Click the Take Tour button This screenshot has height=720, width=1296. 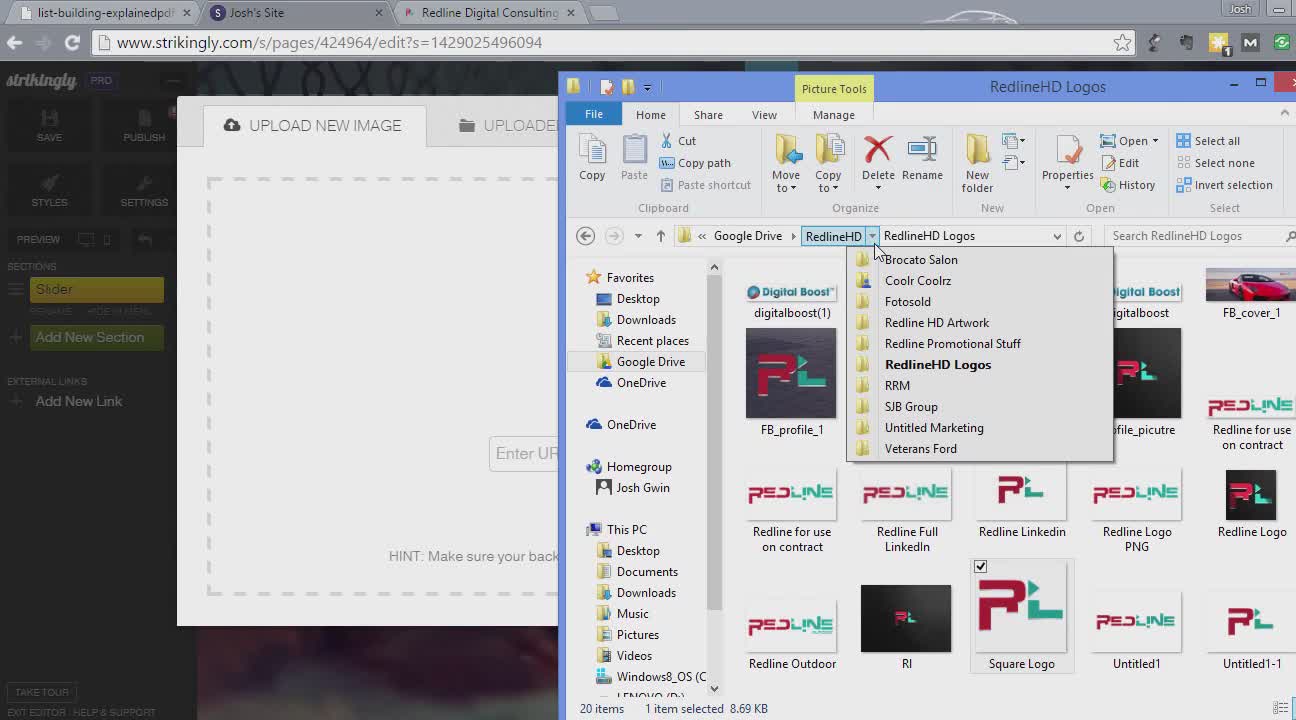click(42, 692)
